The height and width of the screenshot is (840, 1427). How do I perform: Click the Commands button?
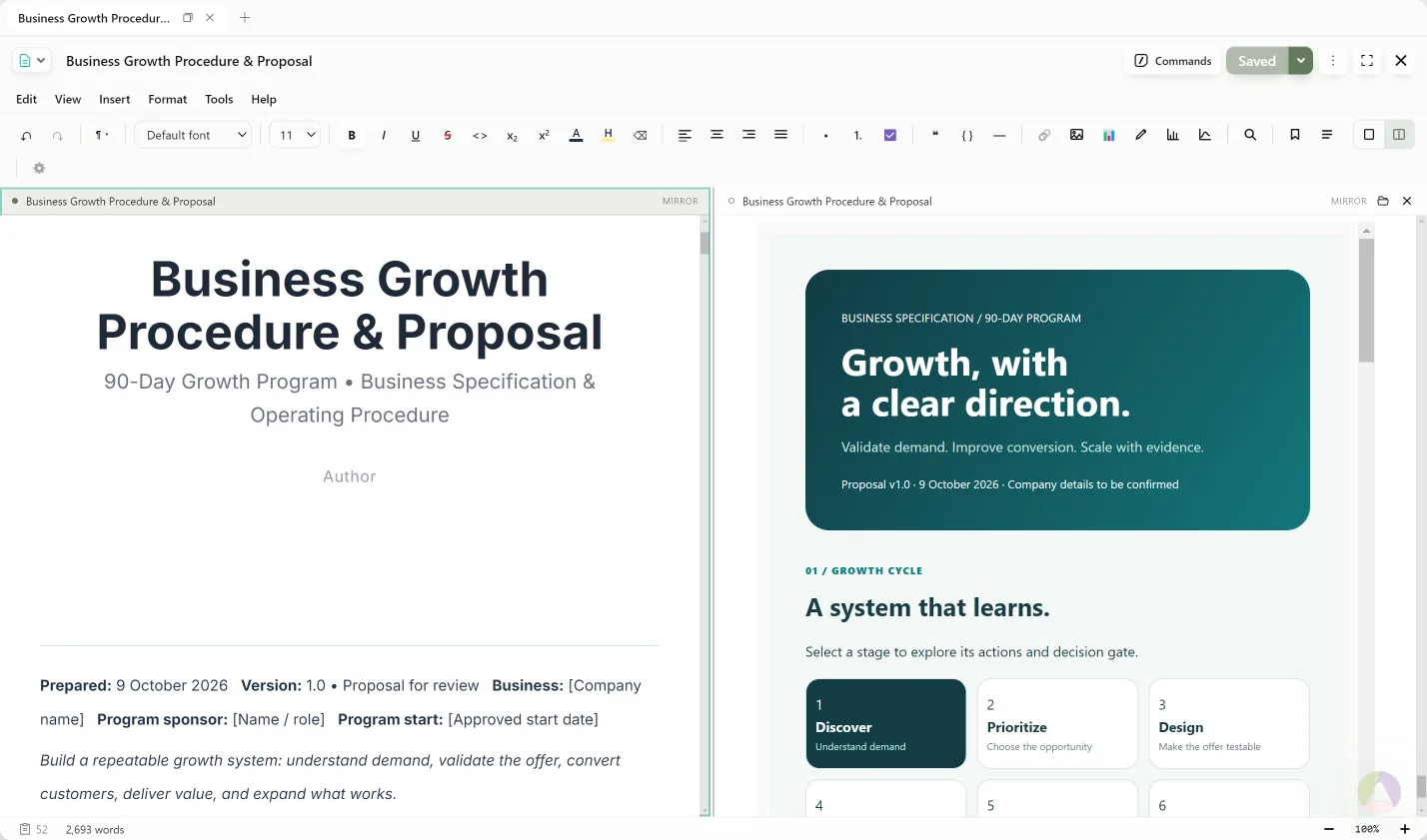click(1173, 61)
